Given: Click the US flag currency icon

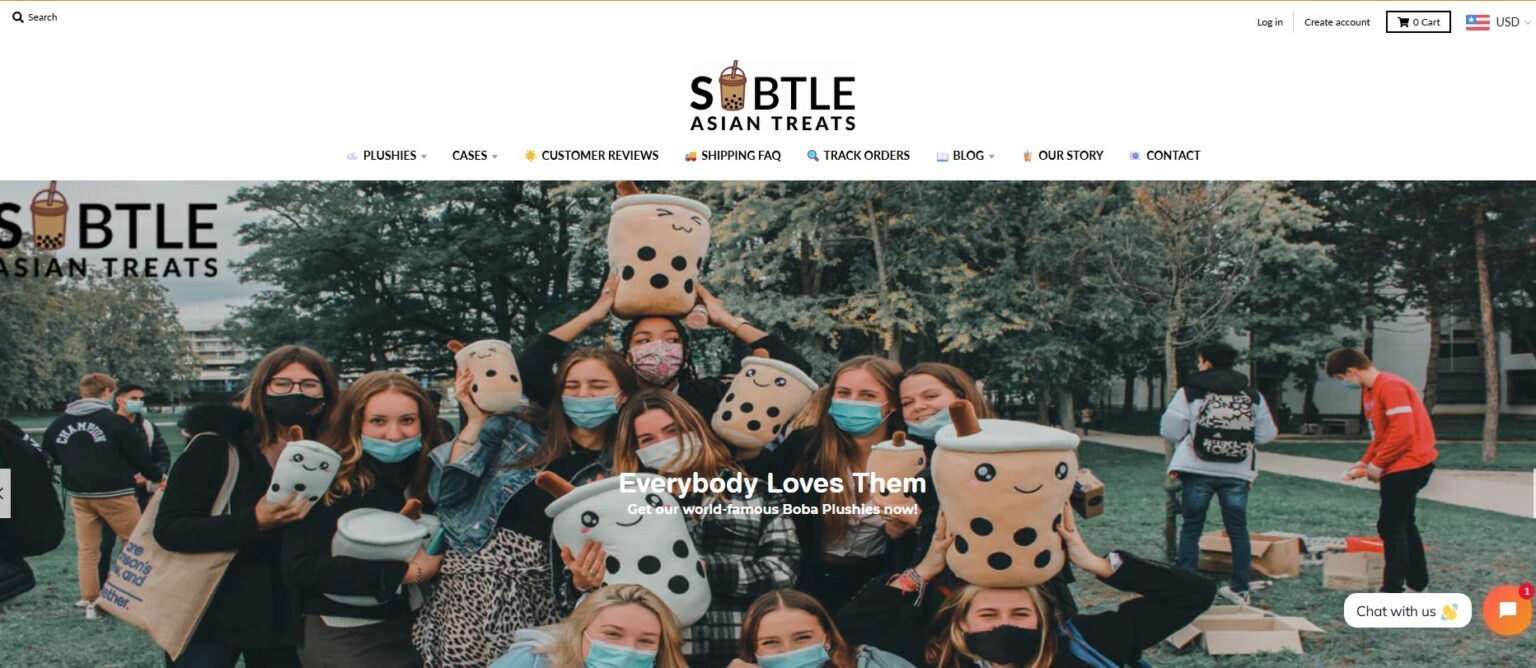Looking at the screenshot, I should (x=1477, y=22).
